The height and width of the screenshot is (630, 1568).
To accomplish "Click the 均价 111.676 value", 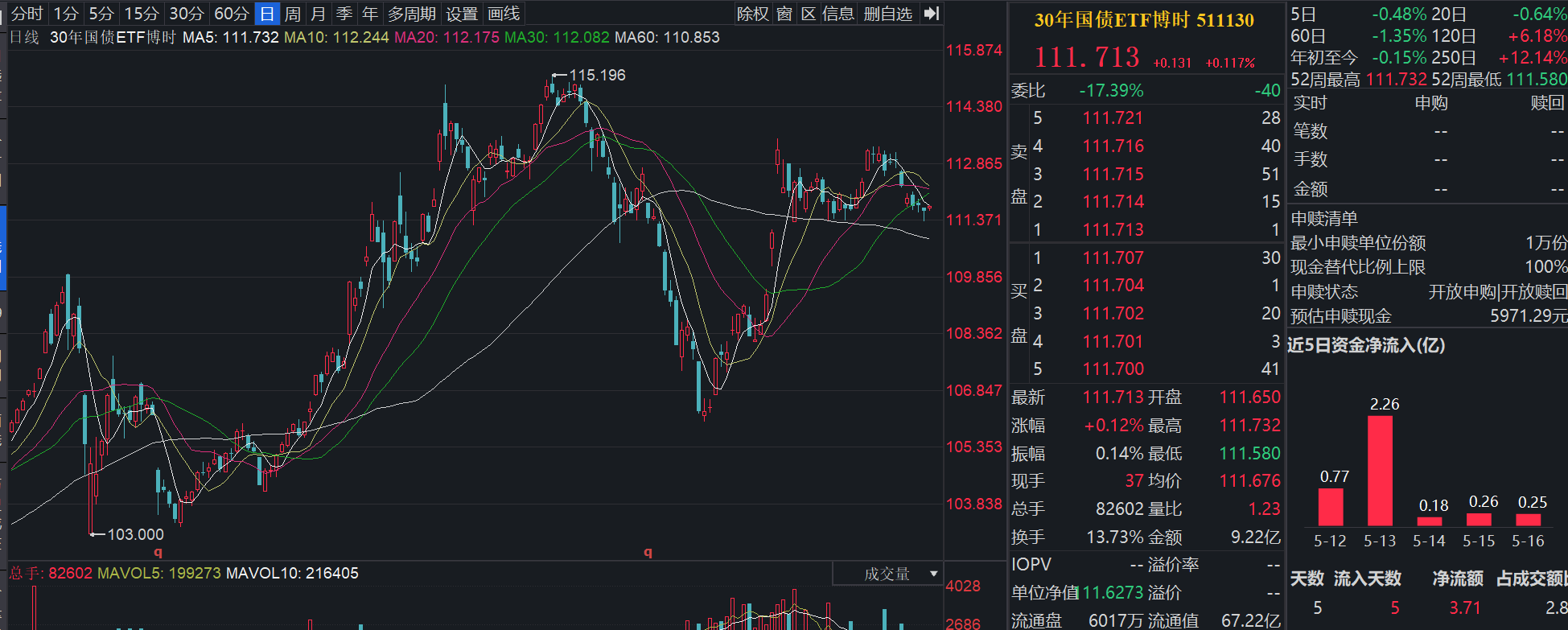I will 1249,481.
